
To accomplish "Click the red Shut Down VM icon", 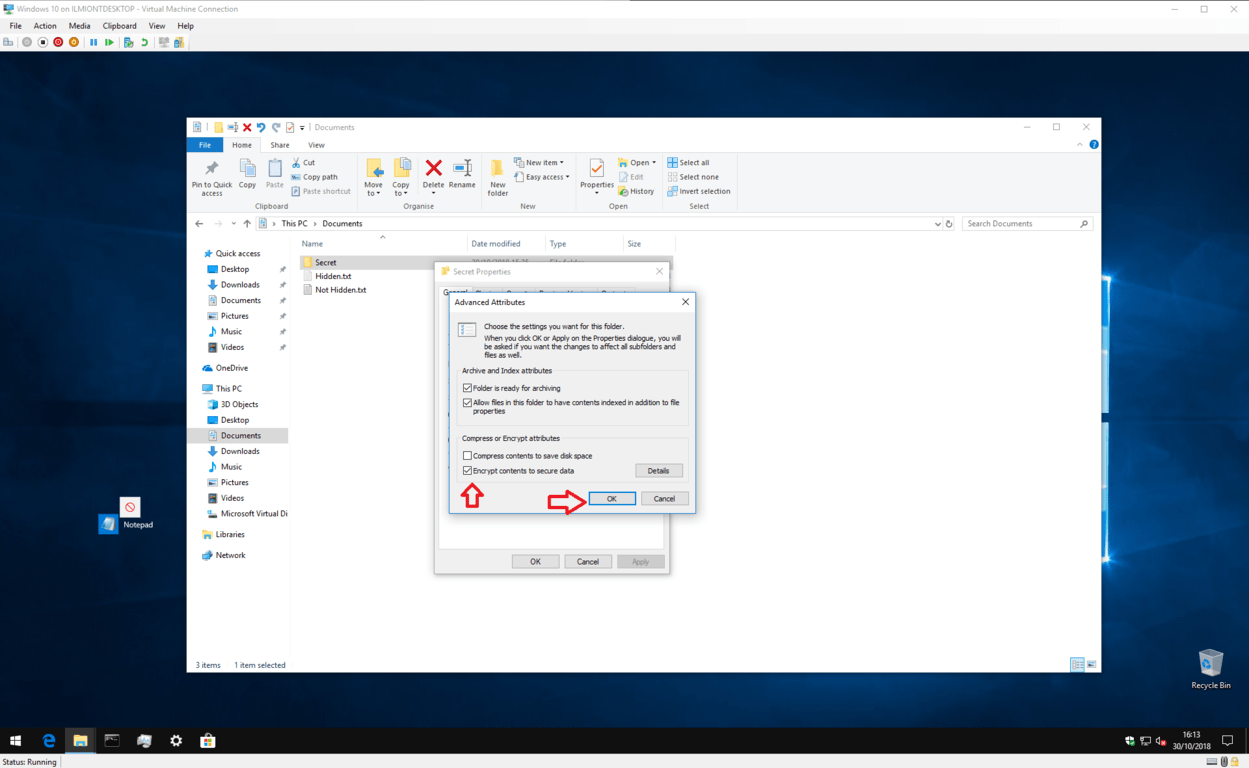I will [x=58, y=43].
